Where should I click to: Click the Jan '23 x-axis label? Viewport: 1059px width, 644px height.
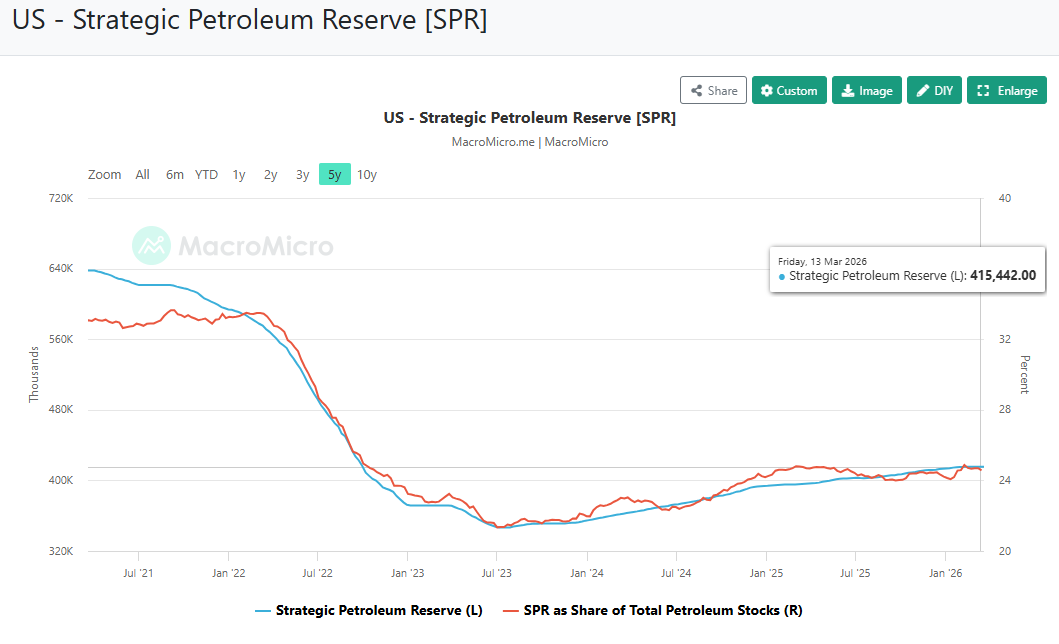pyautogui.click(x=407, y=573)
